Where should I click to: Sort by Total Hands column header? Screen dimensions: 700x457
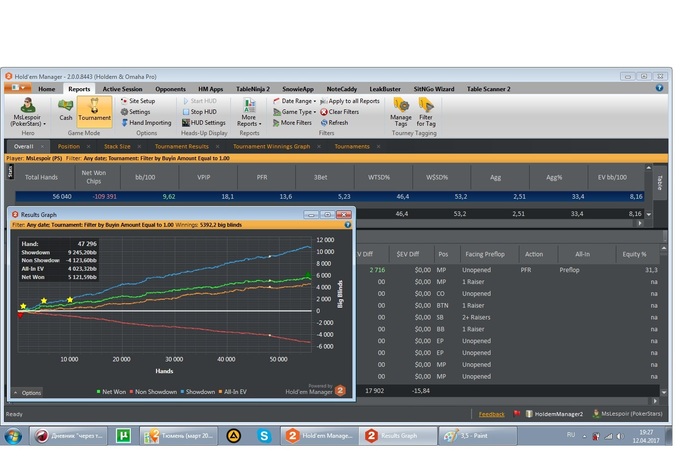[41, 177]
